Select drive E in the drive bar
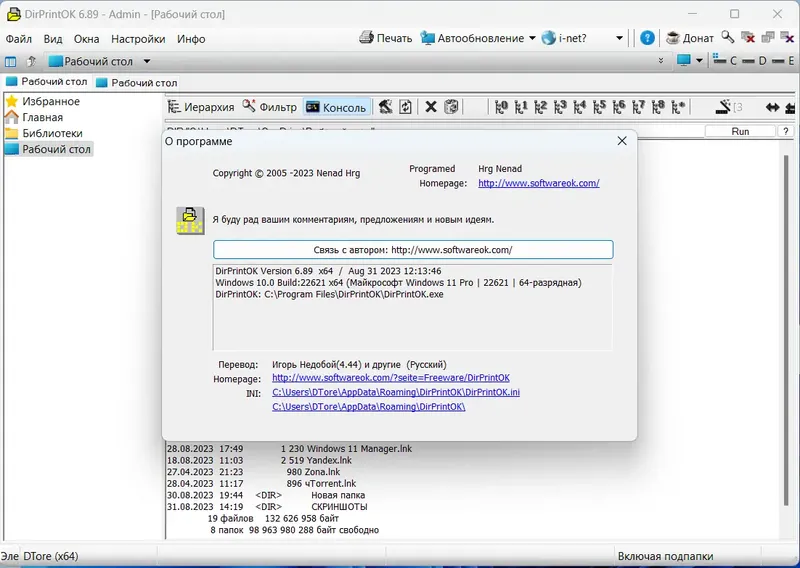Screen dimensions: 800x568 [x=783, y=61]
